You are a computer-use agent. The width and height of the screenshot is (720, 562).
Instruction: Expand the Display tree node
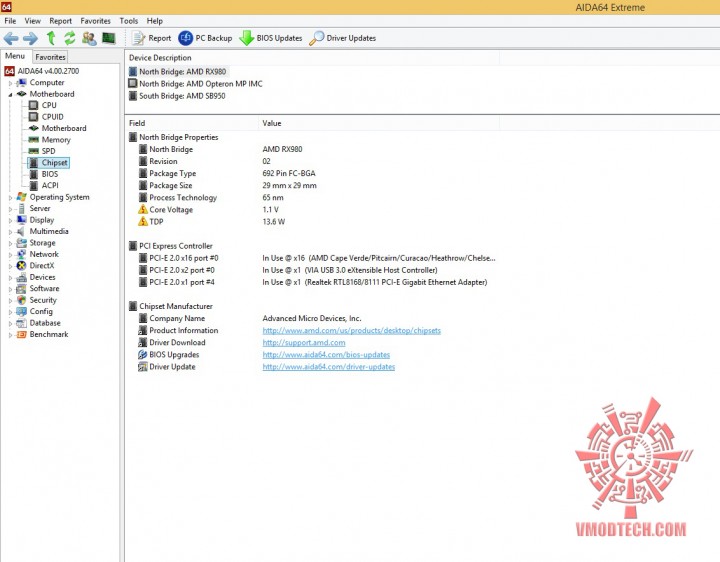[x=10, y=221]
